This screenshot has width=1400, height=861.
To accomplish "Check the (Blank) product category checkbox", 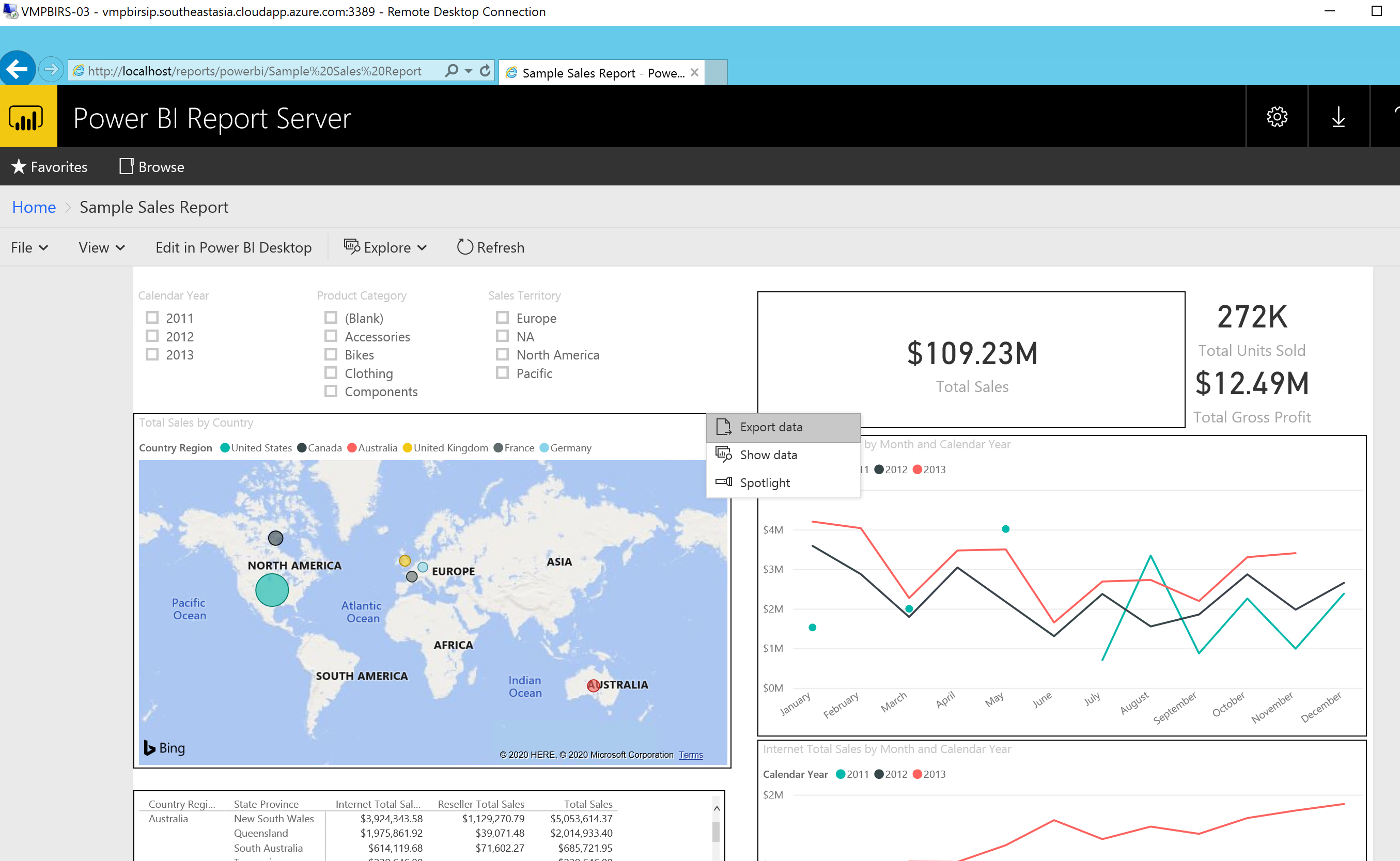I will pos(331,318).
